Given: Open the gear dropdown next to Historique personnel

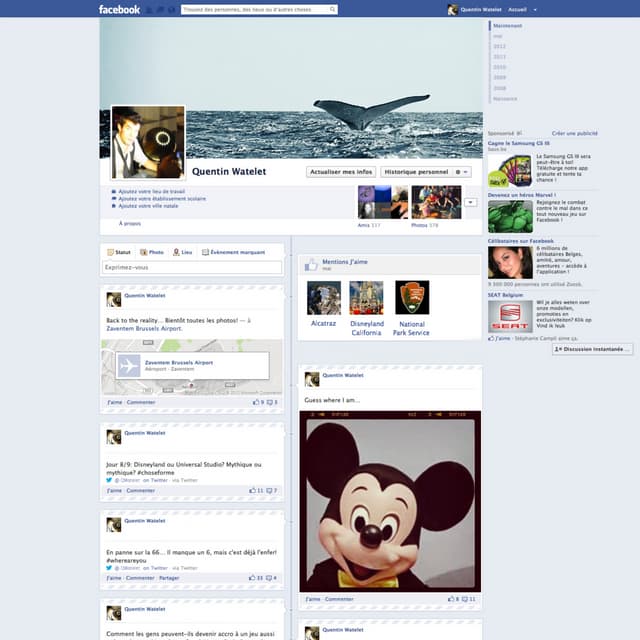Looking at the screenshot, I should (462, 172).
